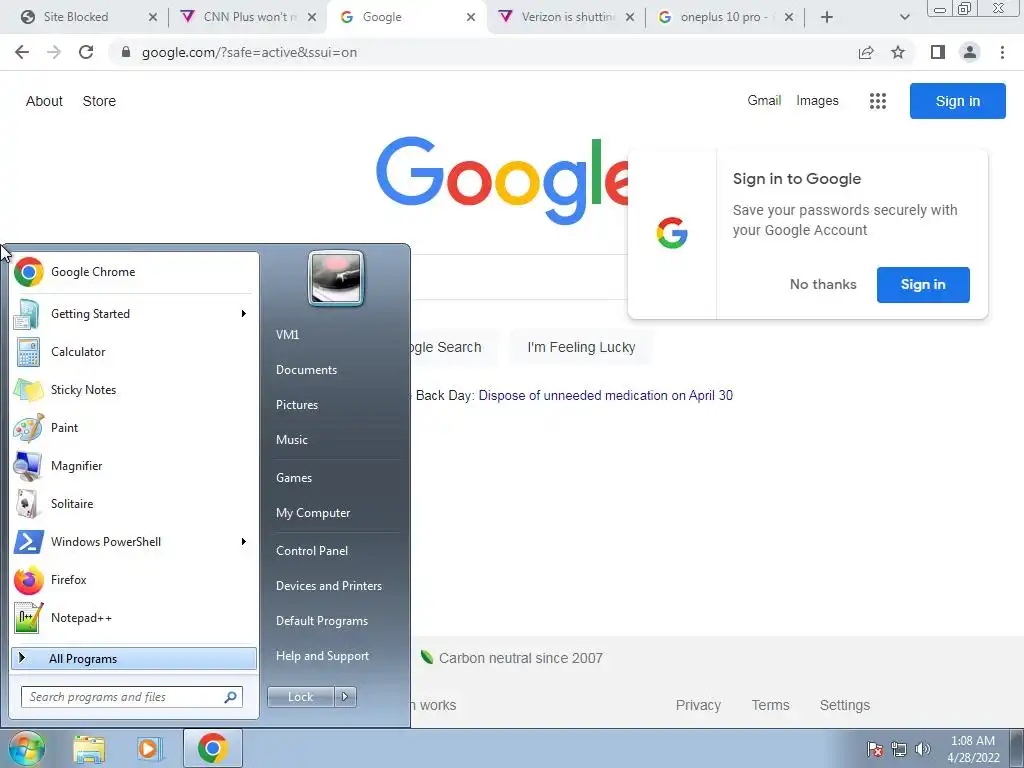Open Control Panel from the Start menu
Screen dimensions: 1024x768
tap(312, 551)
